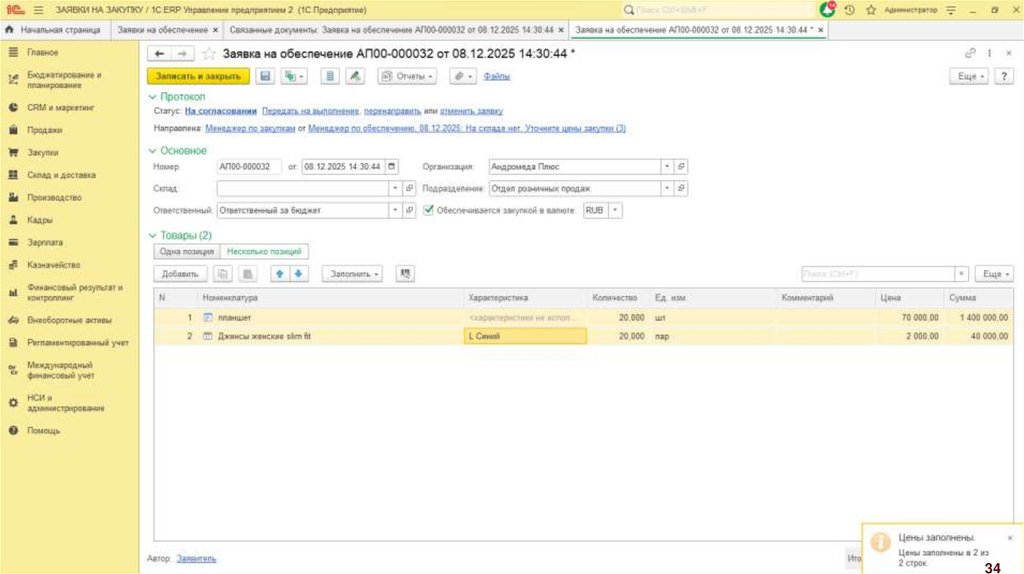Click the document structure list icon
This screenshot has width=1024, height=574.
330,76
